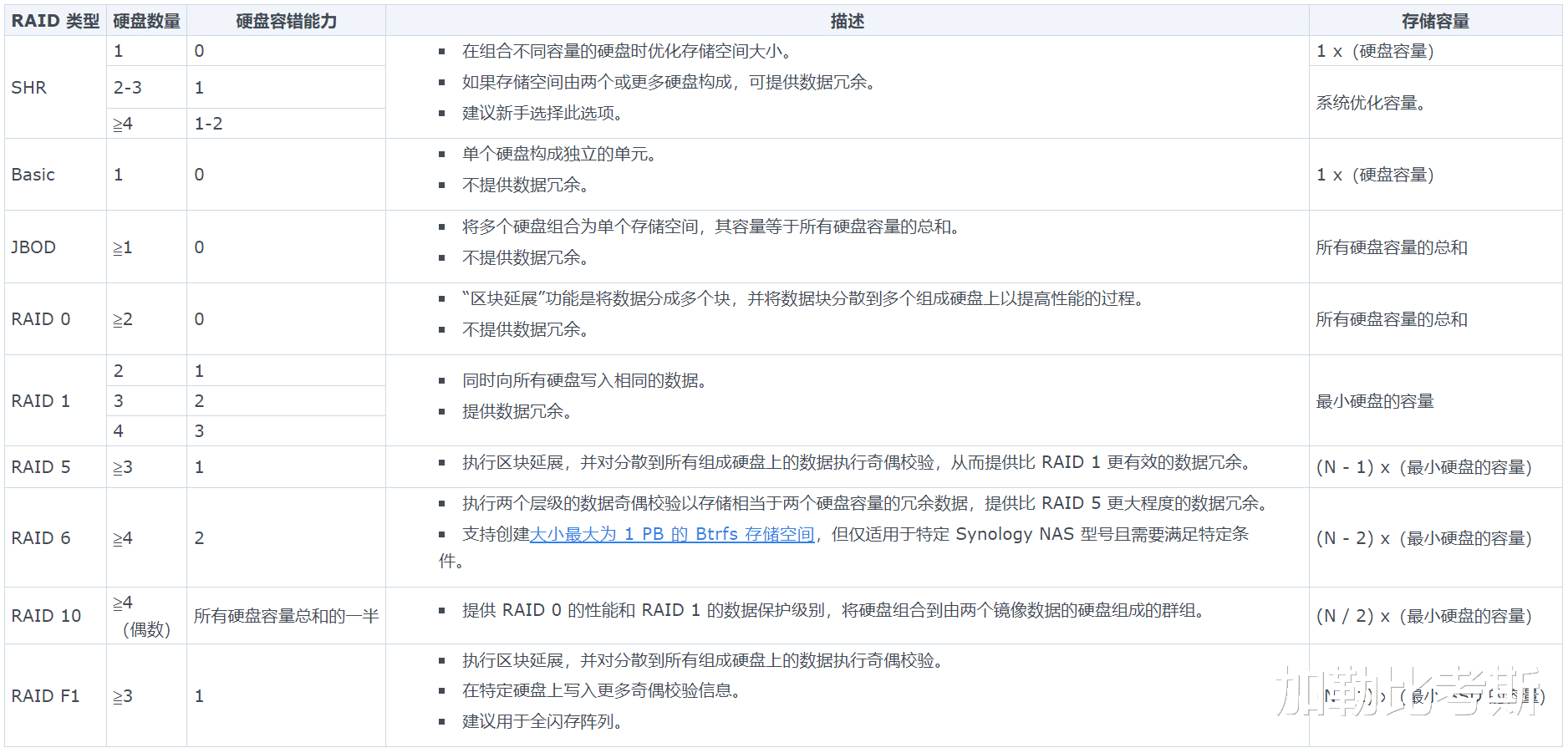1568x753 pixels.
Task: Click RAID 1 disk count '4'
Action: [119, 431]
